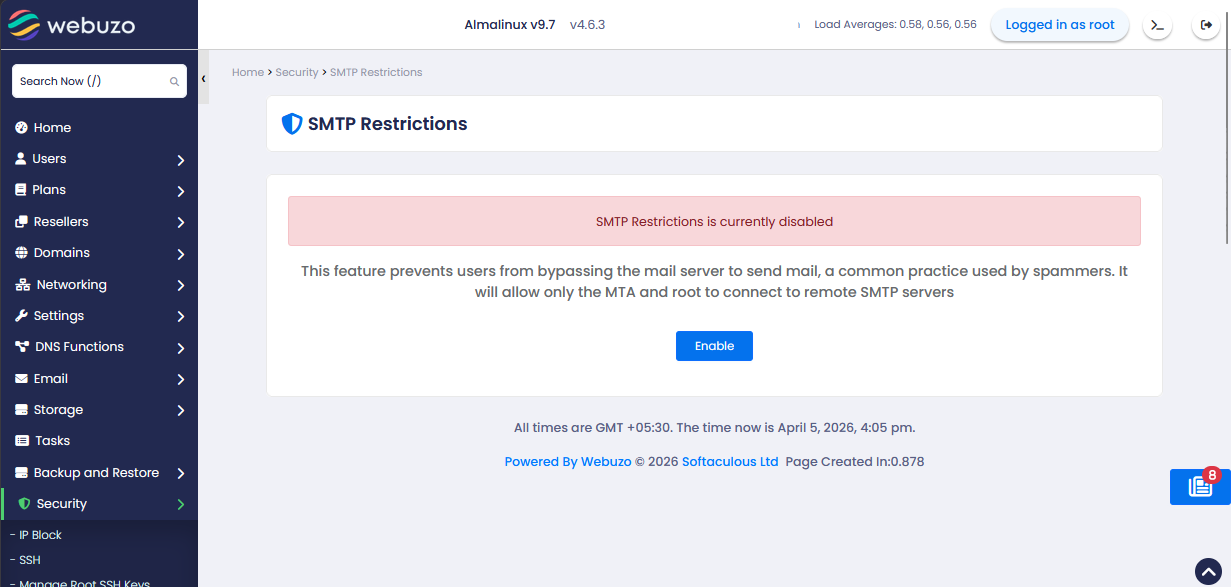1231x587 pixels.
Task: Open the IP Block submenu item
Action: (40, 535)
